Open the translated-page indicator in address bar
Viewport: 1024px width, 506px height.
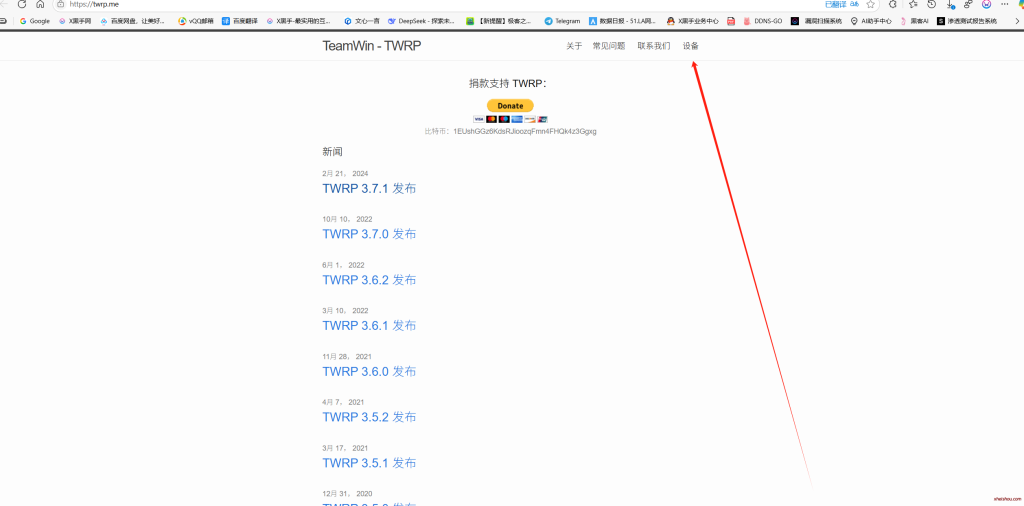[x=835, y=4]
